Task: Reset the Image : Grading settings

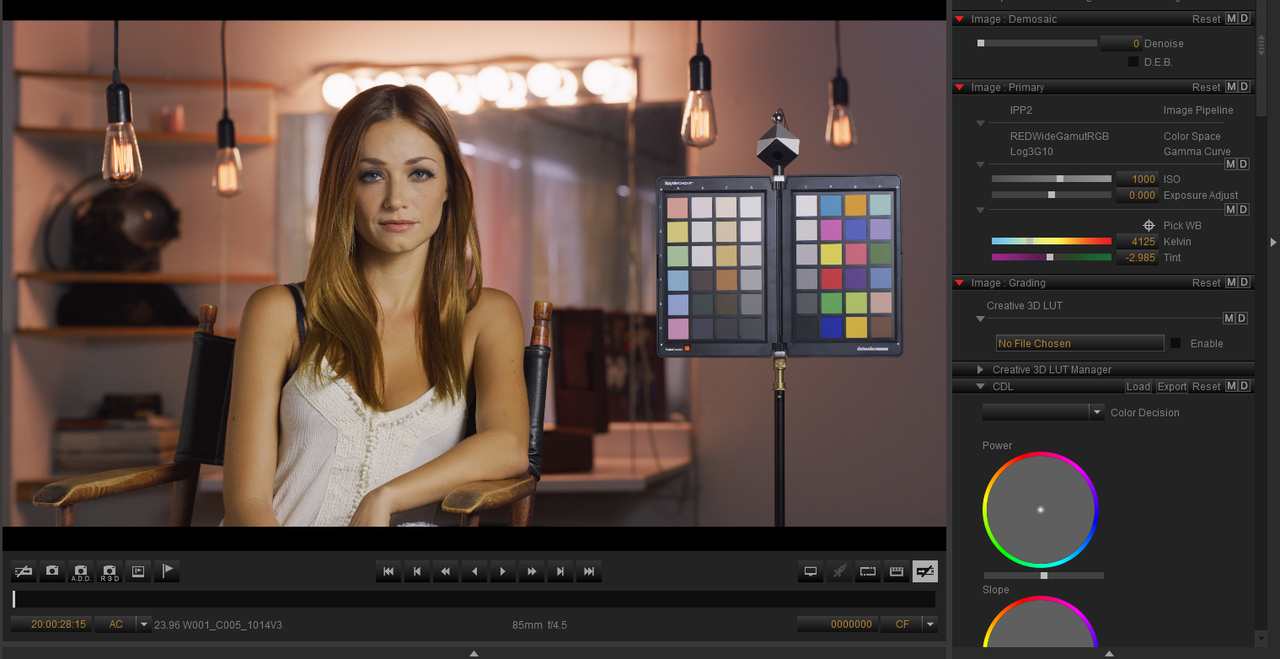Action: pos(1206,283)
